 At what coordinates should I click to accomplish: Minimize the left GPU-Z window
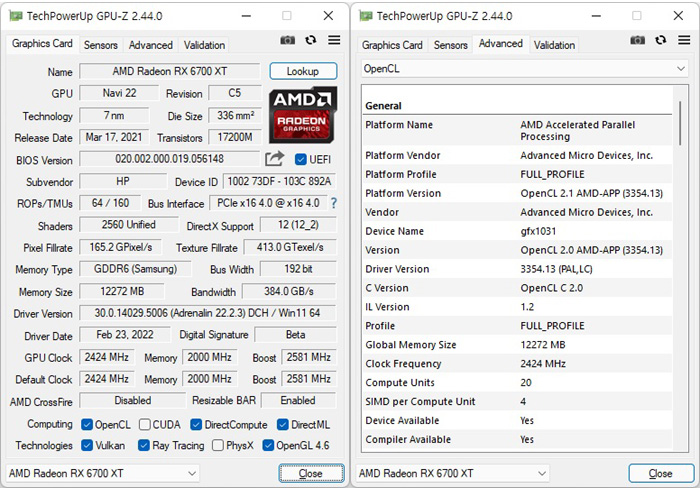pos(246,16)
